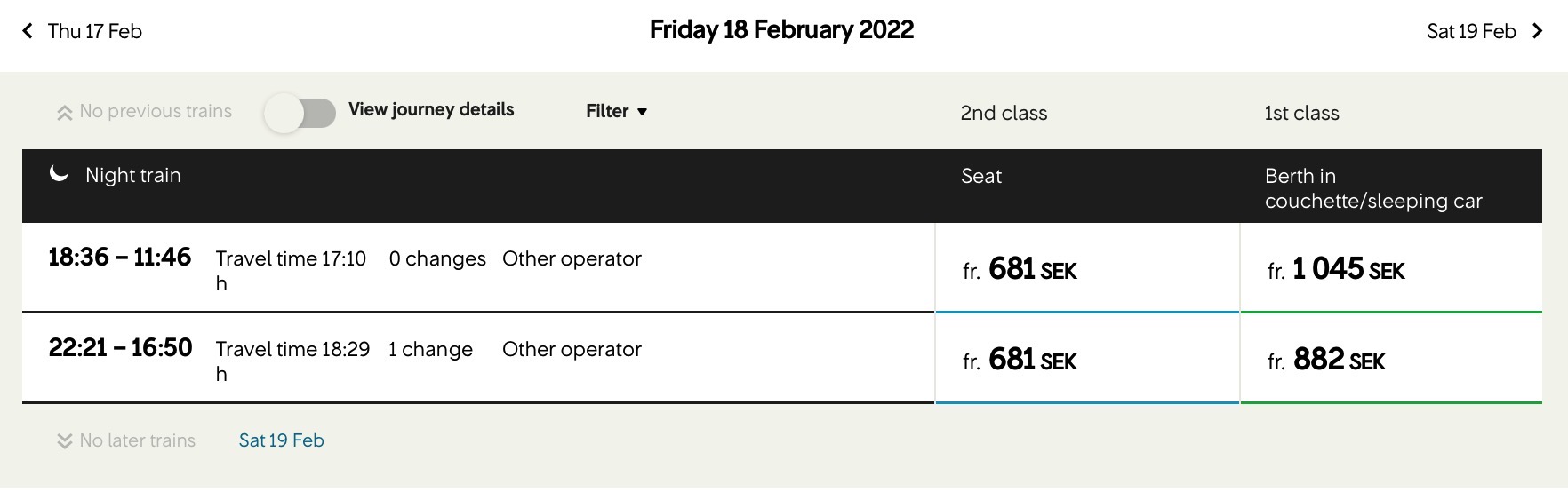Open the Sat 19 Feb link below the list

(281, 440)
